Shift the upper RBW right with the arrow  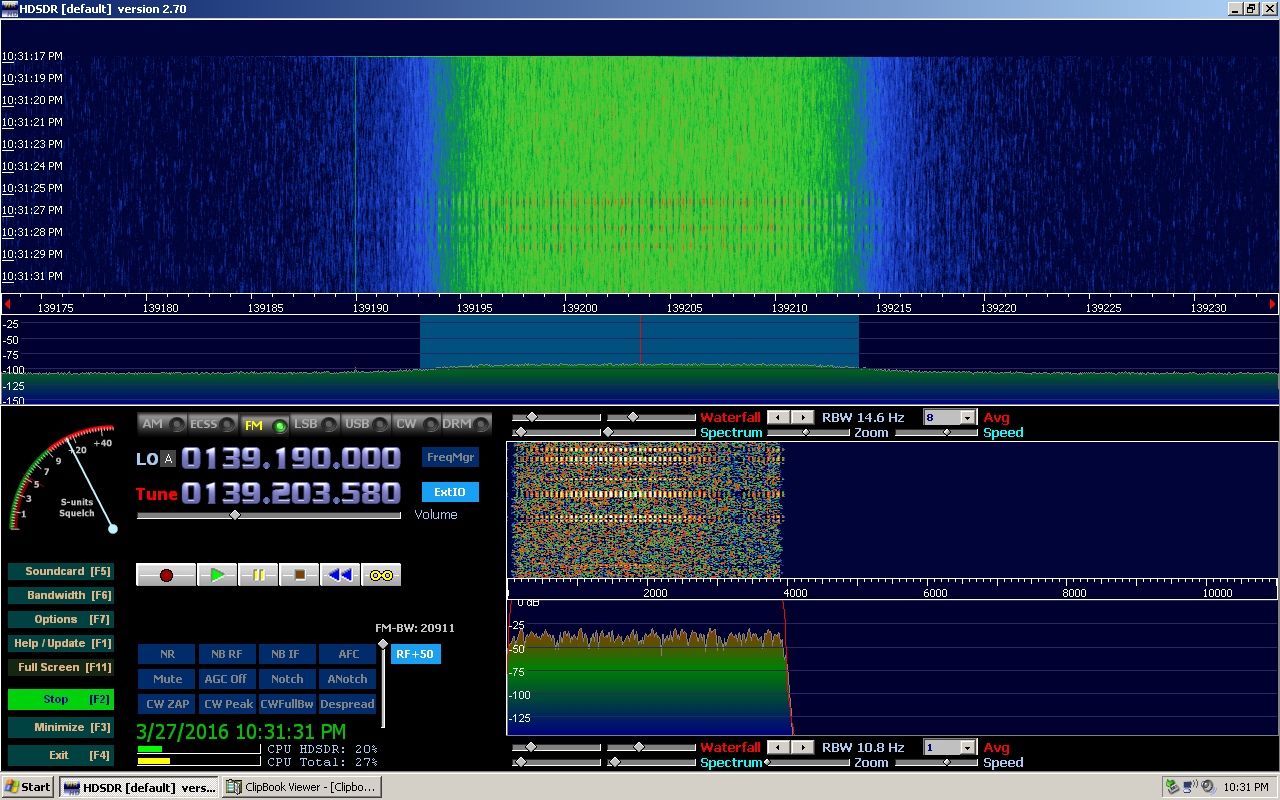(803, 417)
